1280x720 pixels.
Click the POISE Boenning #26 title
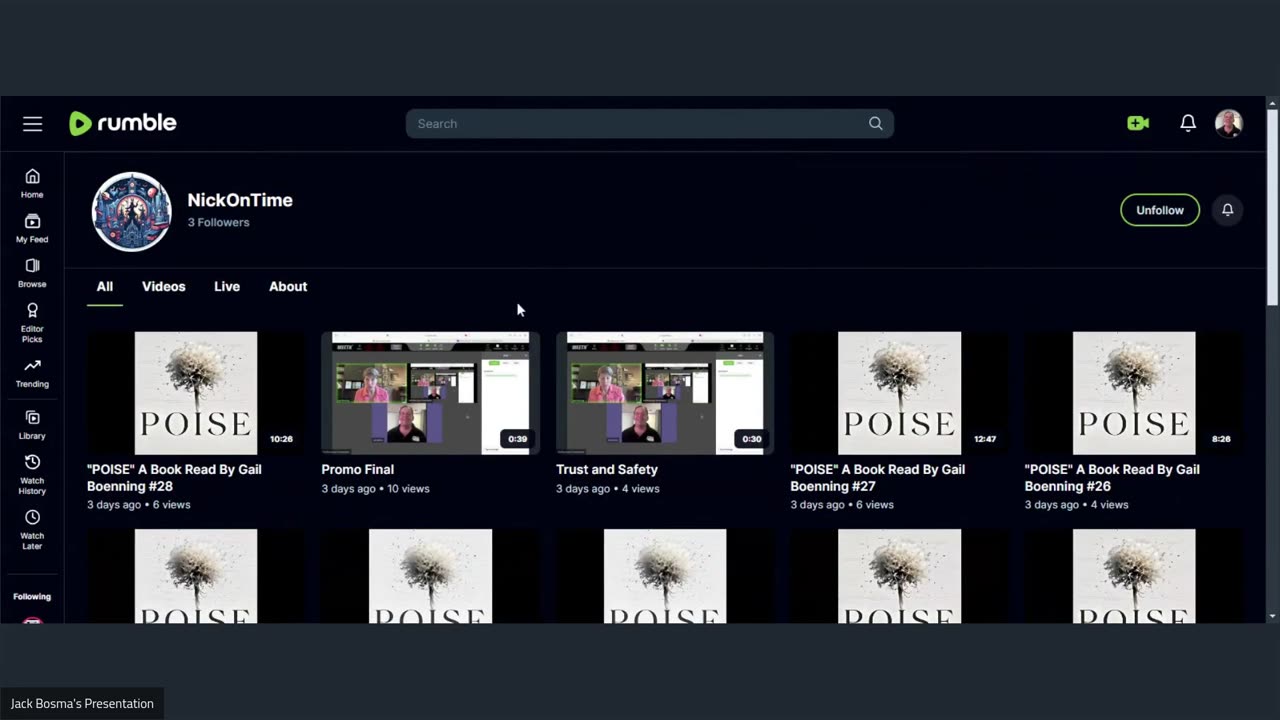click(x=1112, y=478)
